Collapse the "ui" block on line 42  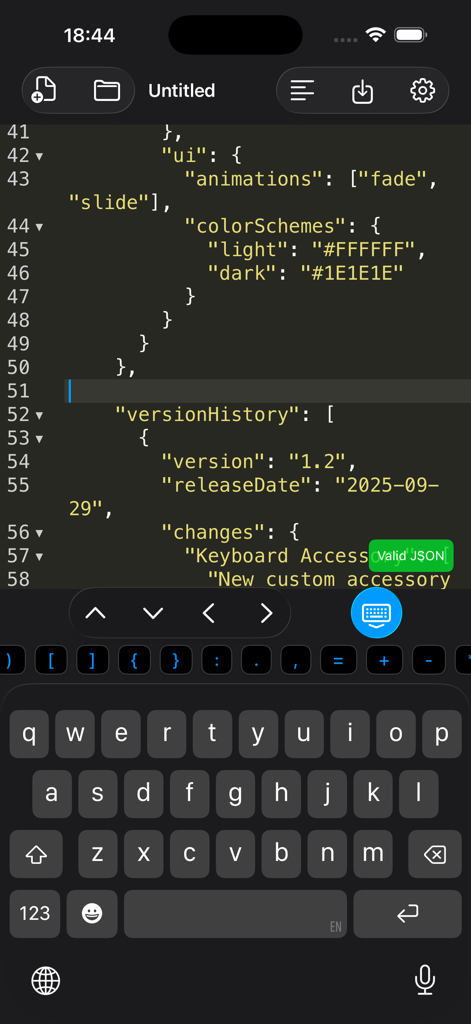point(39,156)
